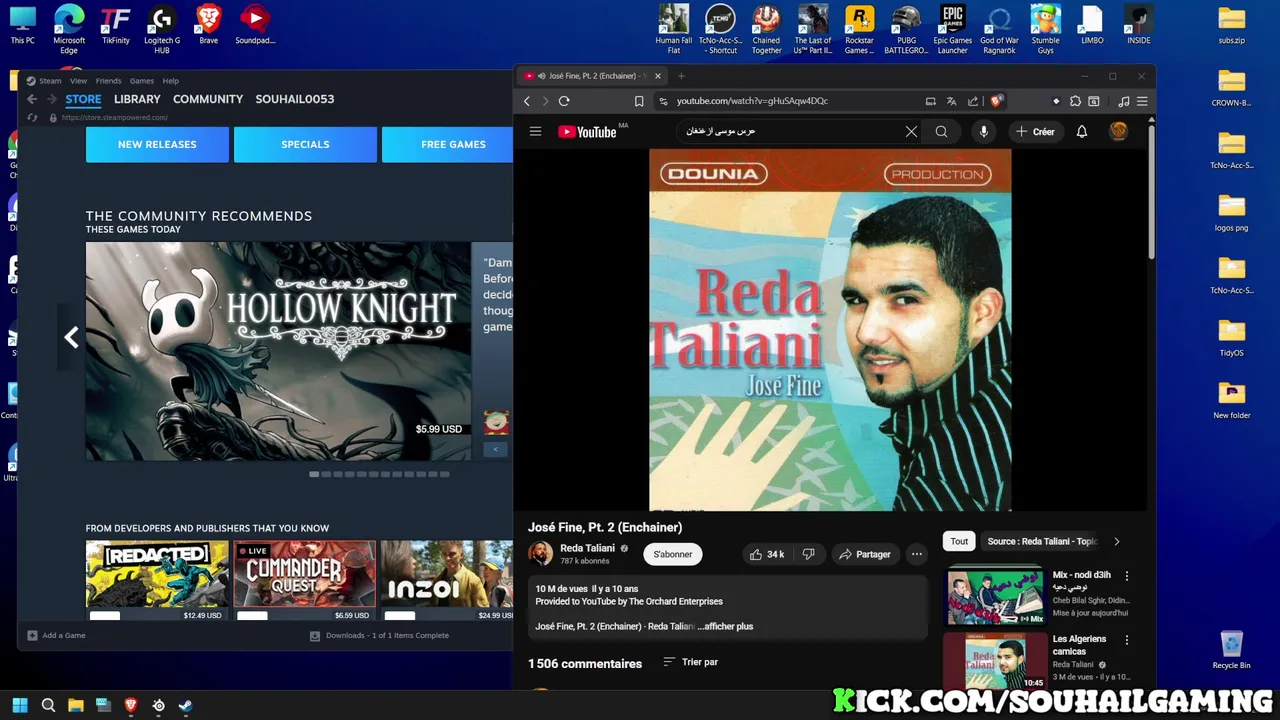Image resolution: width=1280 pixels, height=720 pixels.
Task: Advance the filter chips with right chevron
Action: [x=1117, y=541]
